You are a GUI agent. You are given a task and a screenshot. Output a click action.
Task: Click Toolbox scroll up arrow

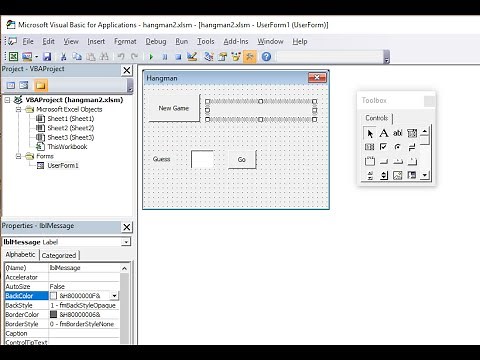click(424, 131)
